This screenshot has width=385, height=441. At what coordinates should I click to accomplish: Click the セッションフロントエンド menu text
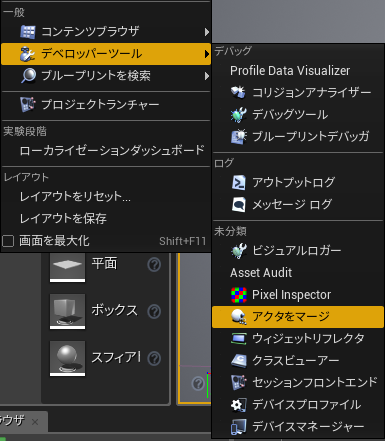(x=315, y=382)
